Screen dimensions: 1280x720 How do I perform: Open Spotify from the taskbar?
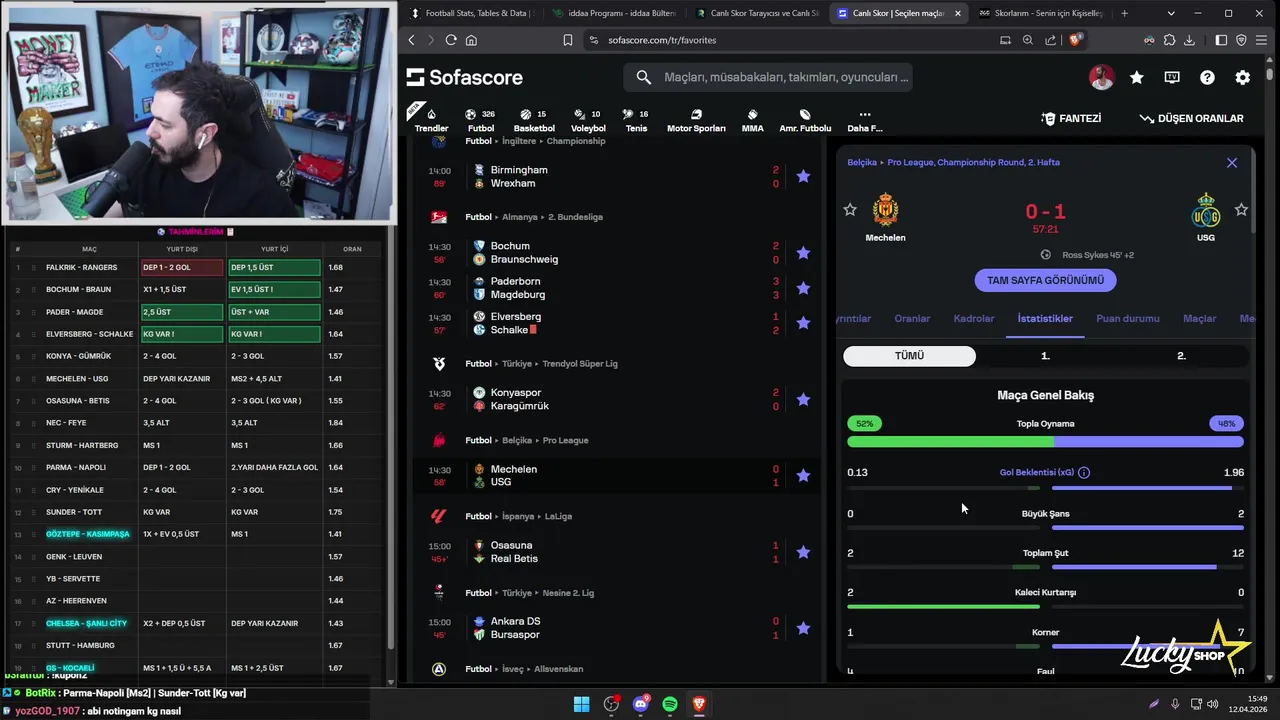pyautogui.click(x=670, y=704)
